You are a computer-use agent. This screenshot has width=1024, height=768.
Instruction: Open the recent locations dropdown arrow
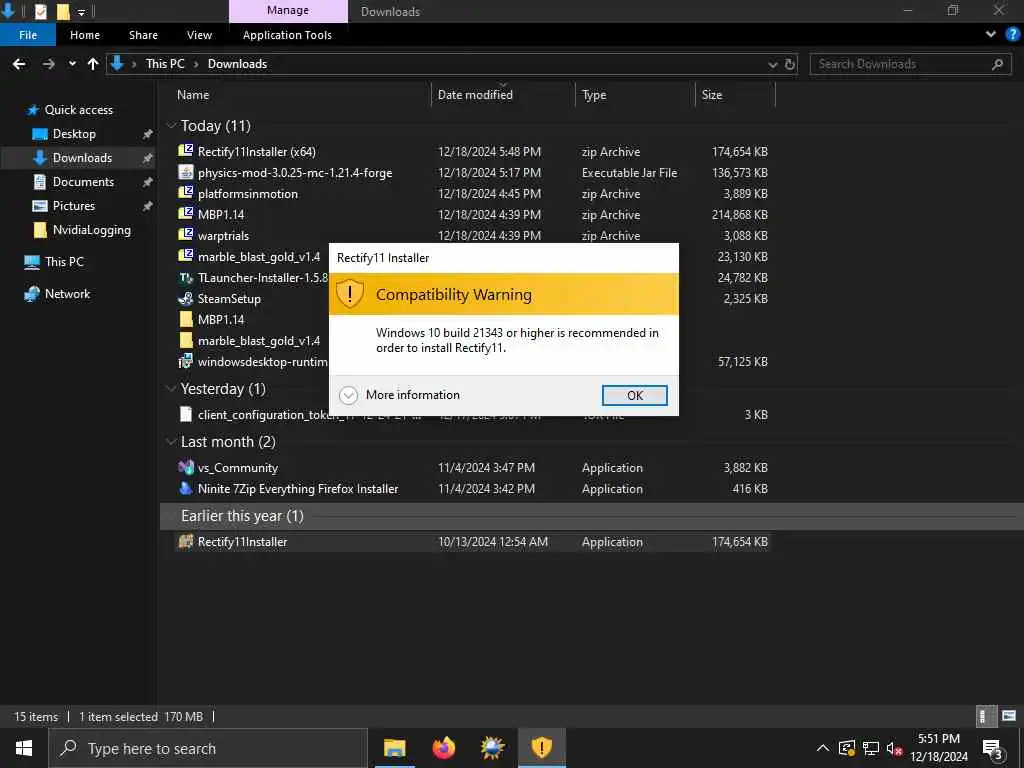[72, 64]
